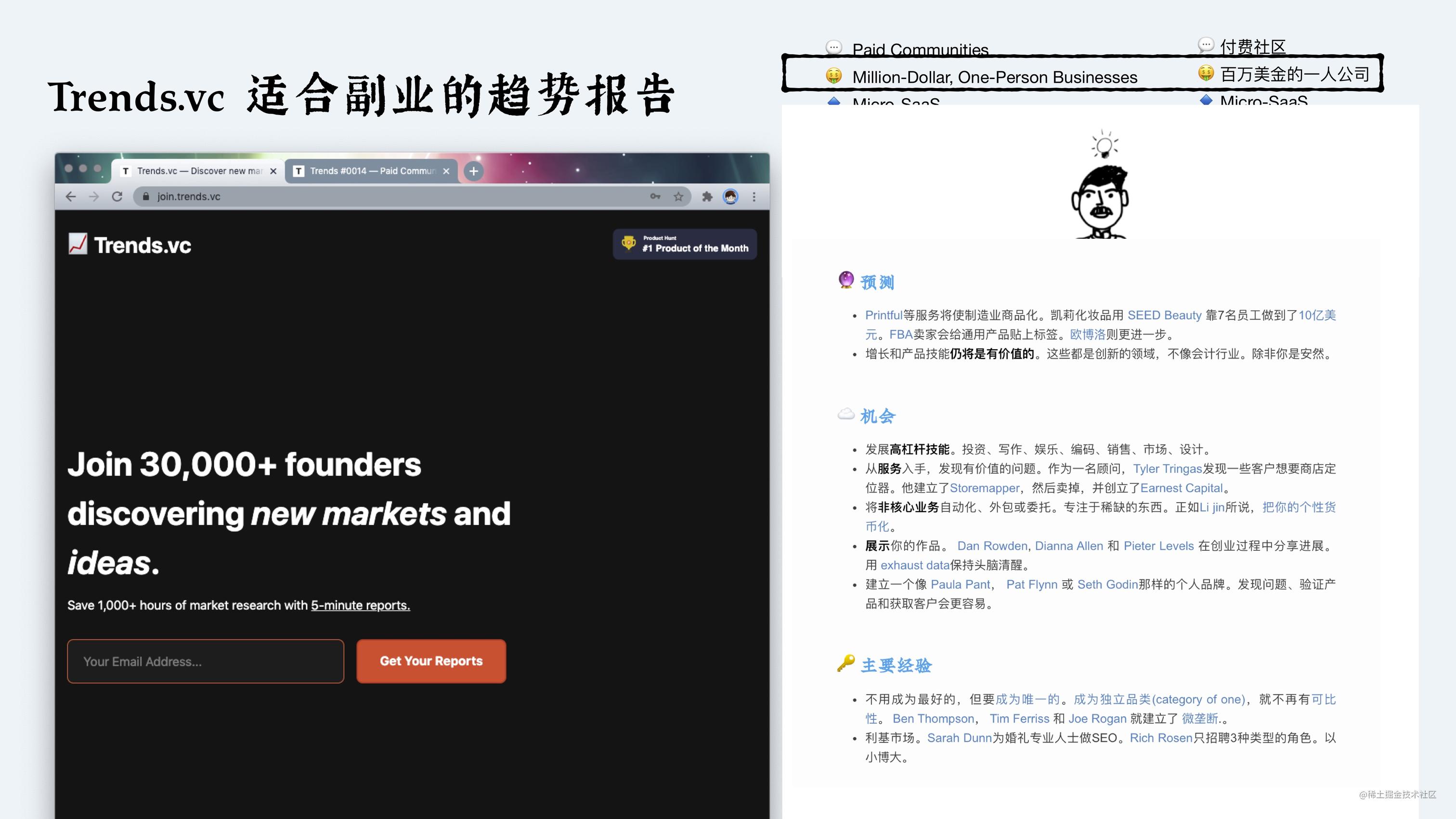
Task: Open the Rich Rosen link
Action: 1161,738
